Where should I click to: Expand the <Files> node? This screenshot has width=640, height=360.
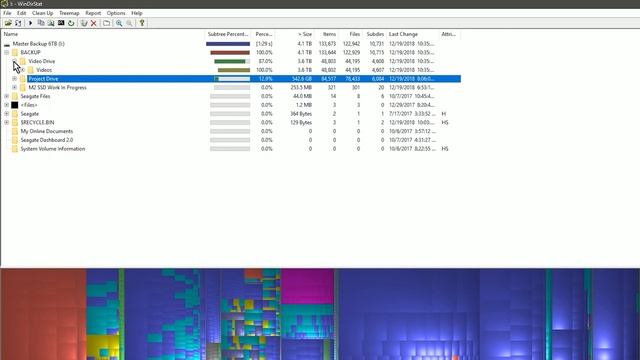click(7, 105)
